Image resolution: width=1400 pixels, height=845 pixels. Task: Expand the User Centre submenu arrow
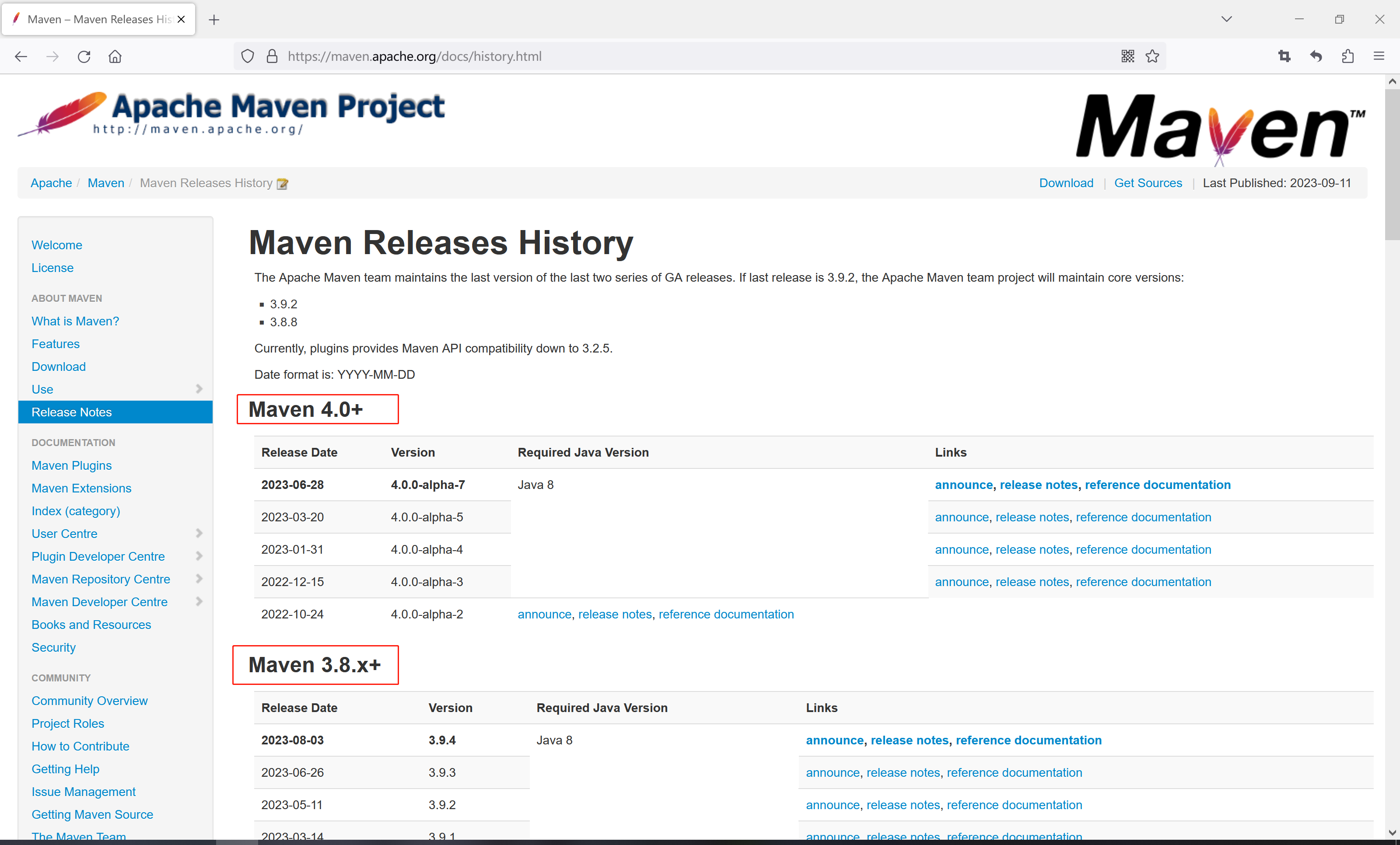[199, 533]
